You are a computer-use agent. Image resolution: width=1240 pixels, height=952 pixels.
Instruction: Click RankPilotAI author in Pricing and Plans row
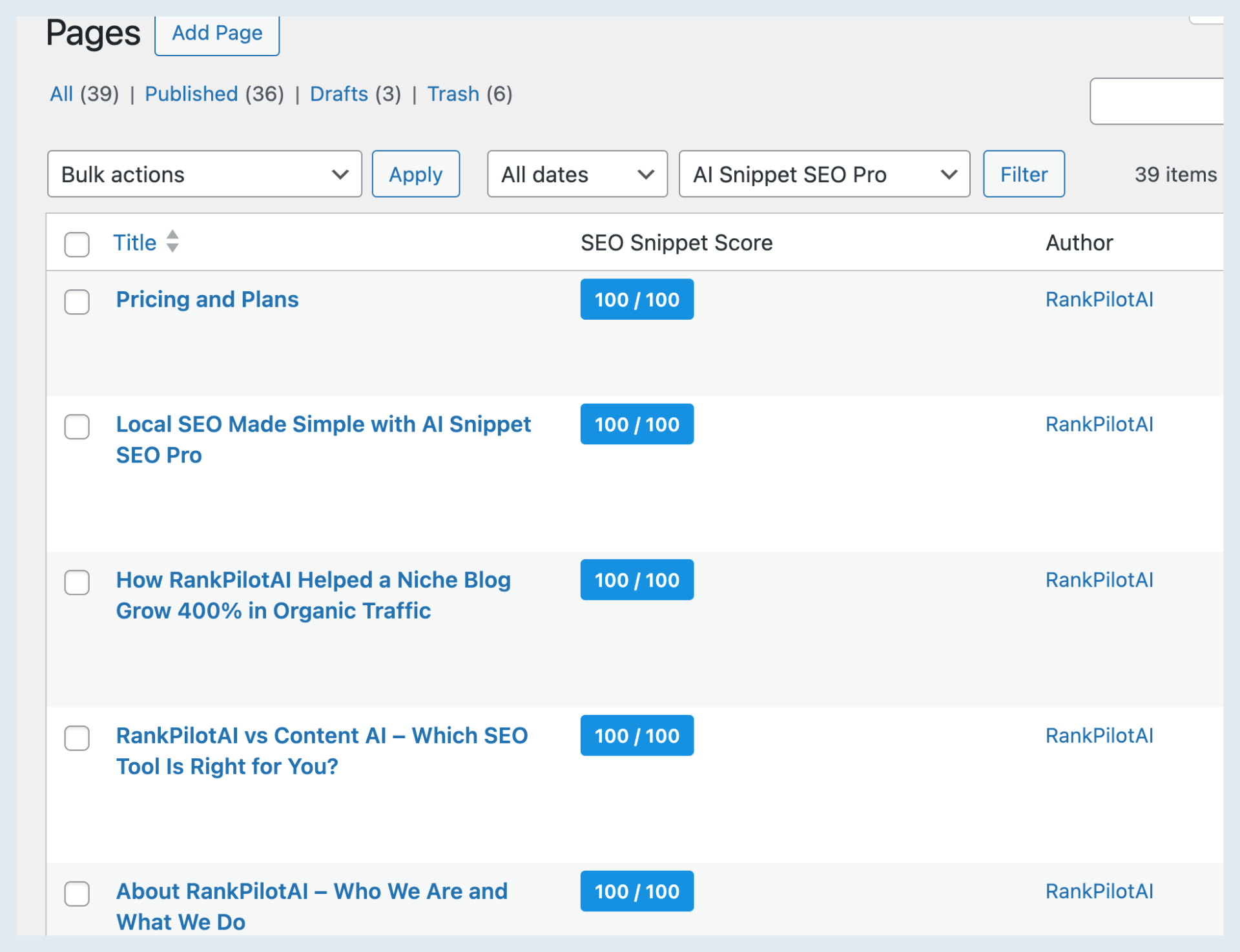coord(1099,300)
